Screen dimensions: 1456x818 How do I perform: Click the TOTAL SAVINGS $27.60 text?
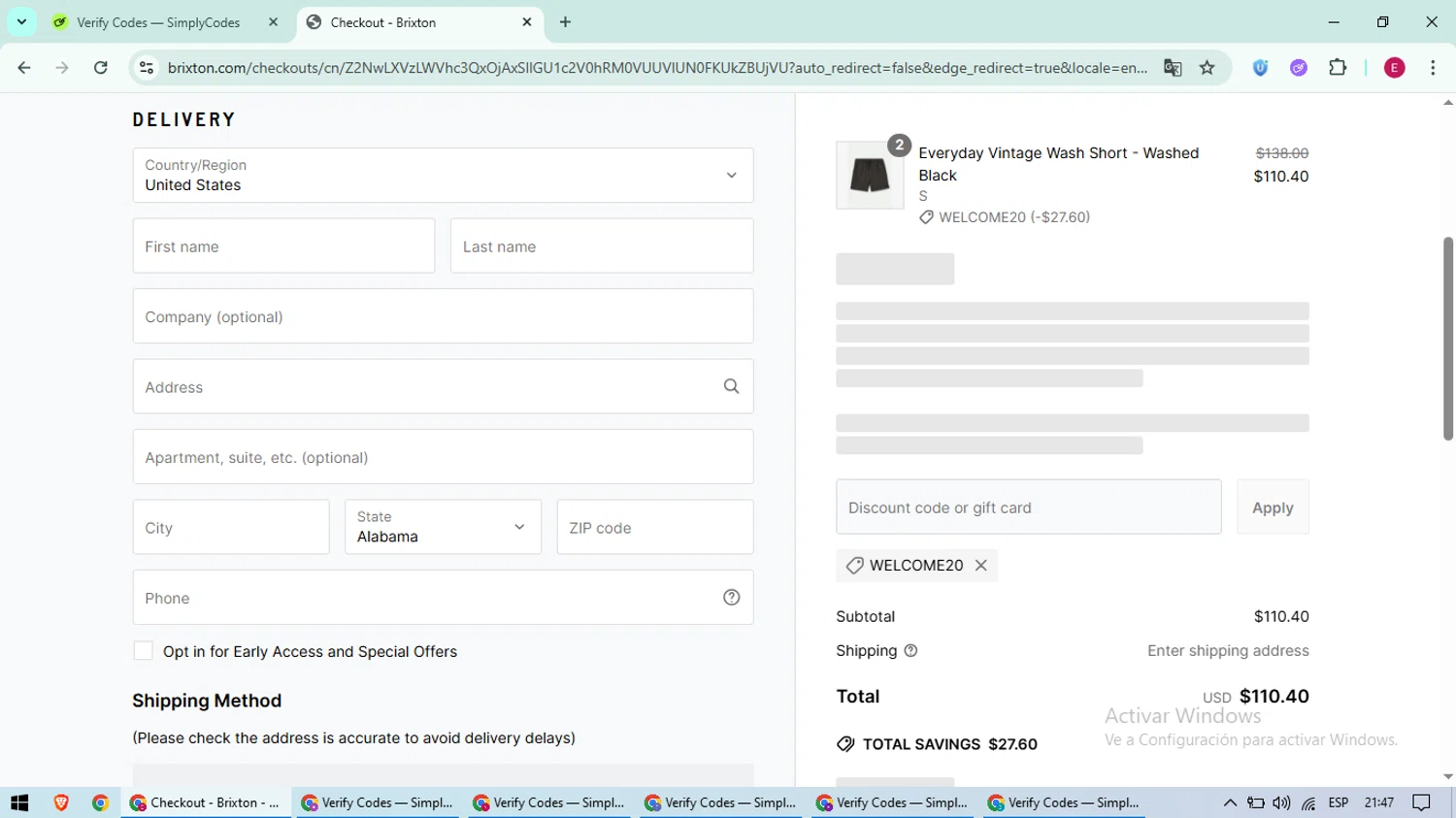(x=949, y=744)
